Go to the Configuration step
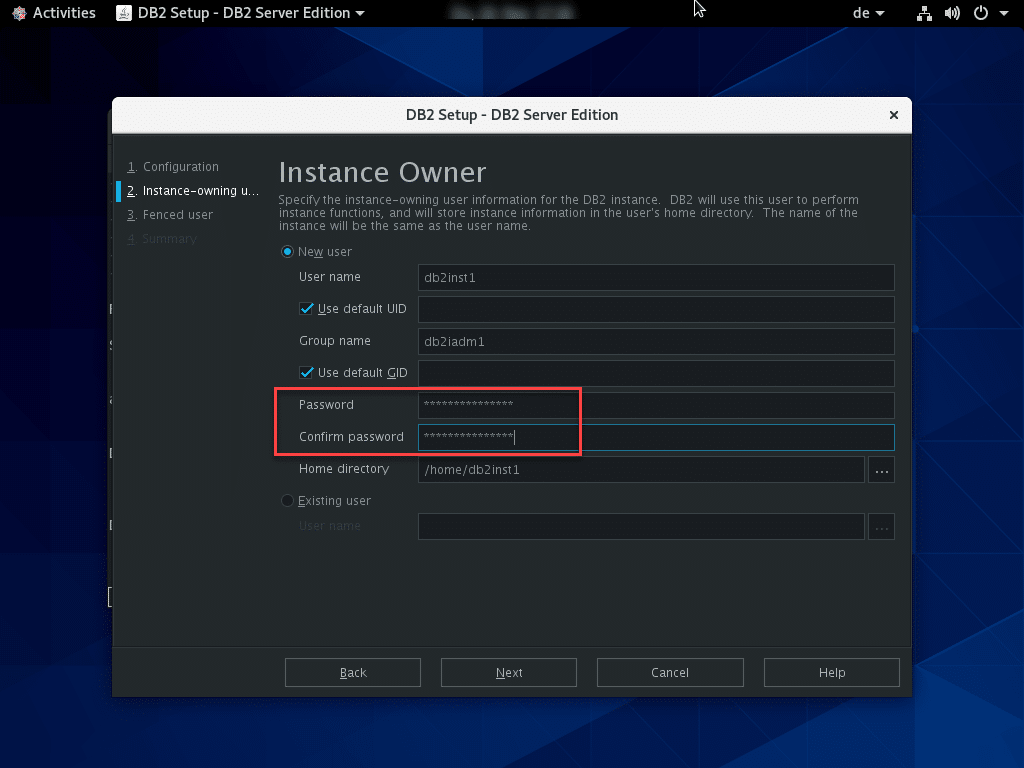1024x768 pixels. [180, 167]
